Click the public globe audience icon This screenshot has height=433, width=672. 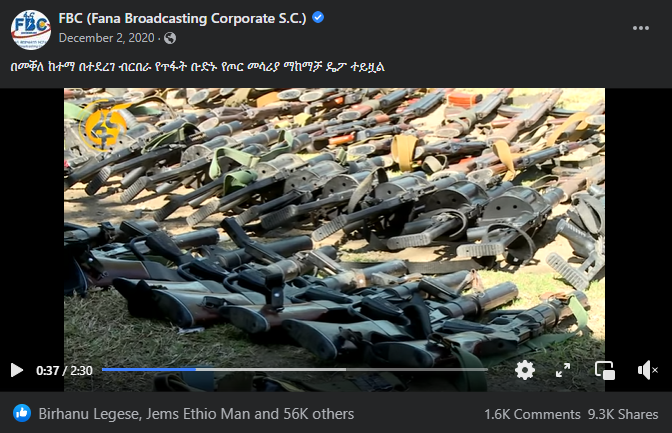pyautogui.click(x=170, y=38)
